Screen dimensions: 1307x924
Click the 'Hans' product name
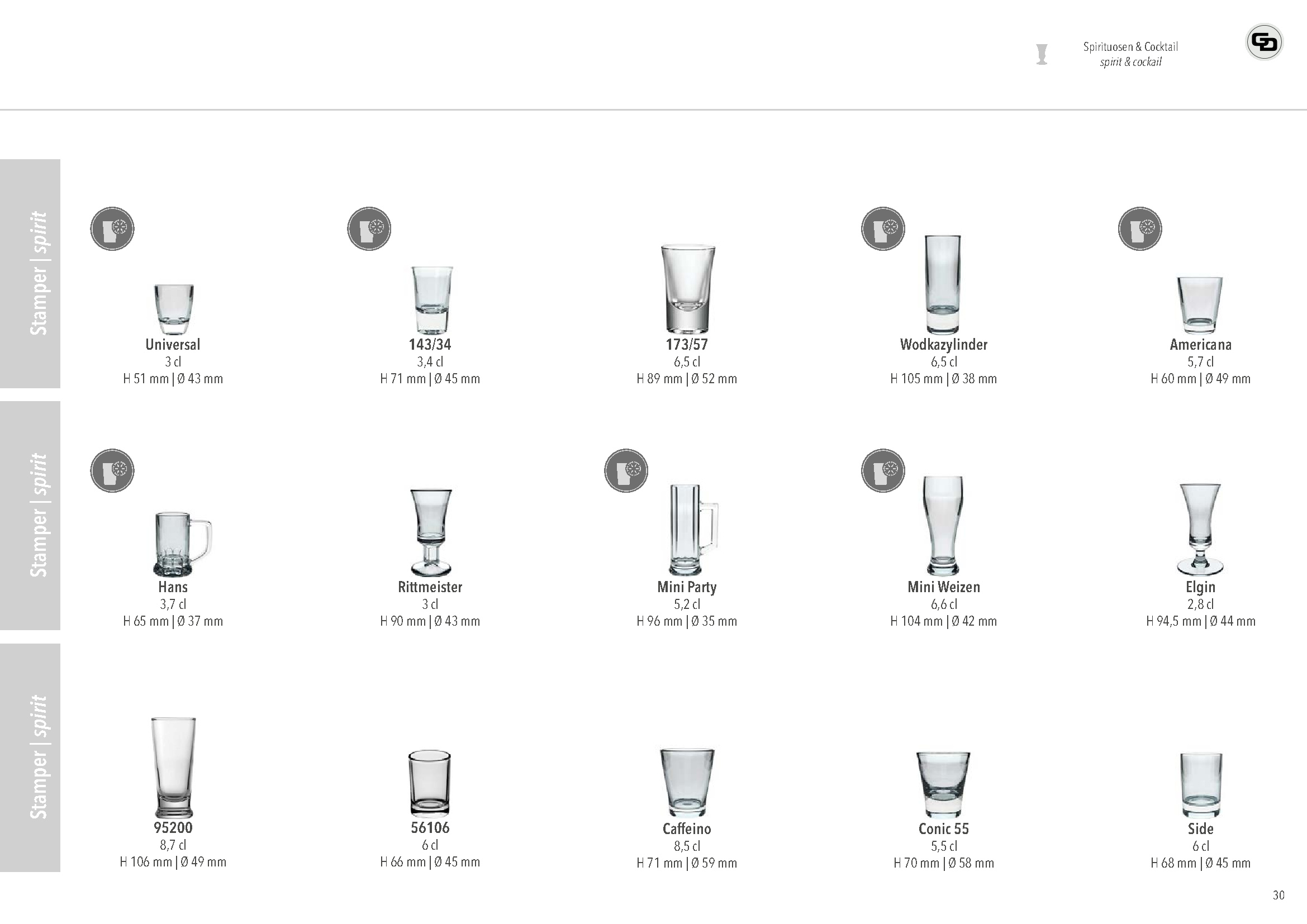[x=173, y=587]
